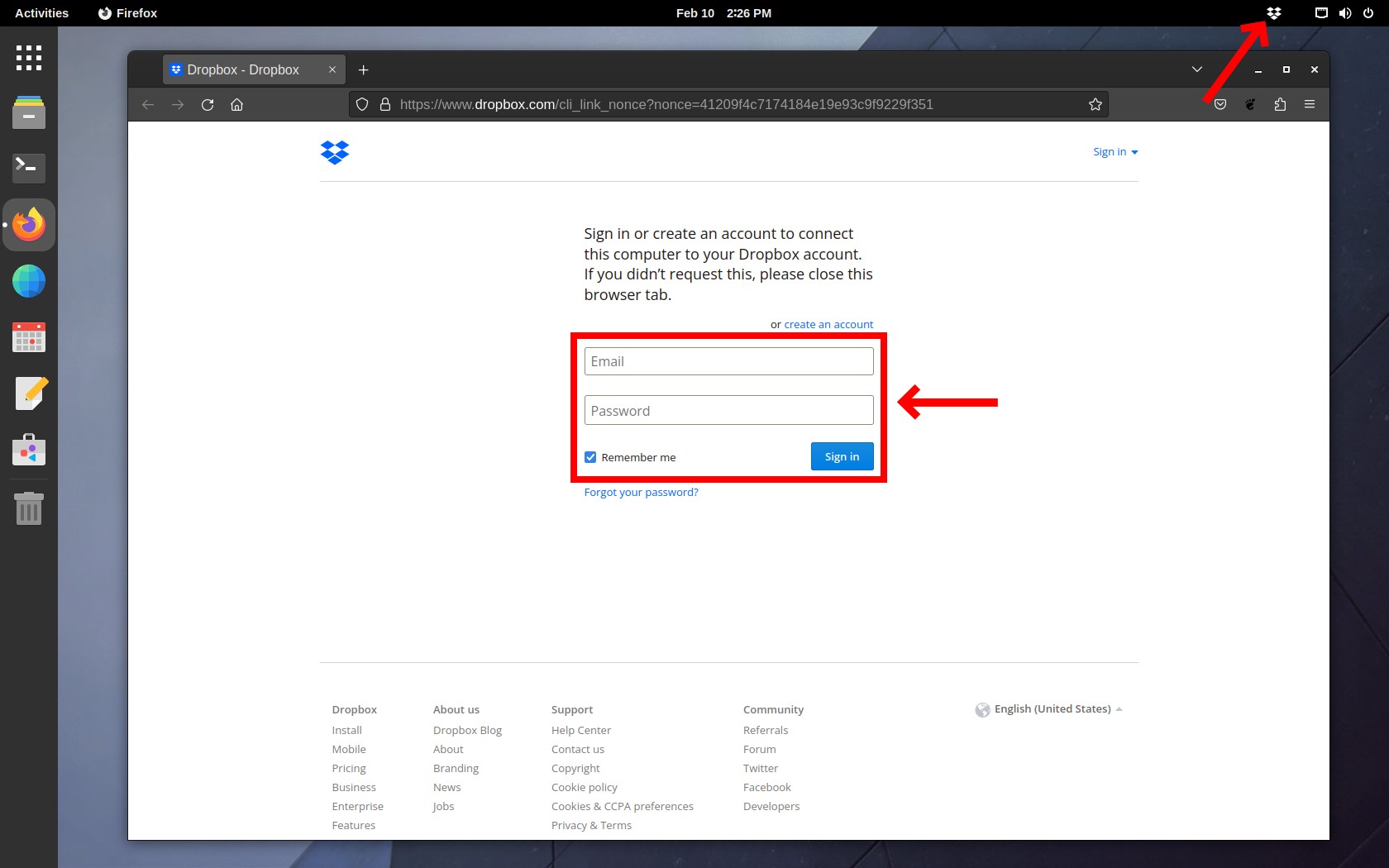Image resolution: width=1389 pixels, height=868 pixels.
Task: Open the Activities overview
Action: 42,13
